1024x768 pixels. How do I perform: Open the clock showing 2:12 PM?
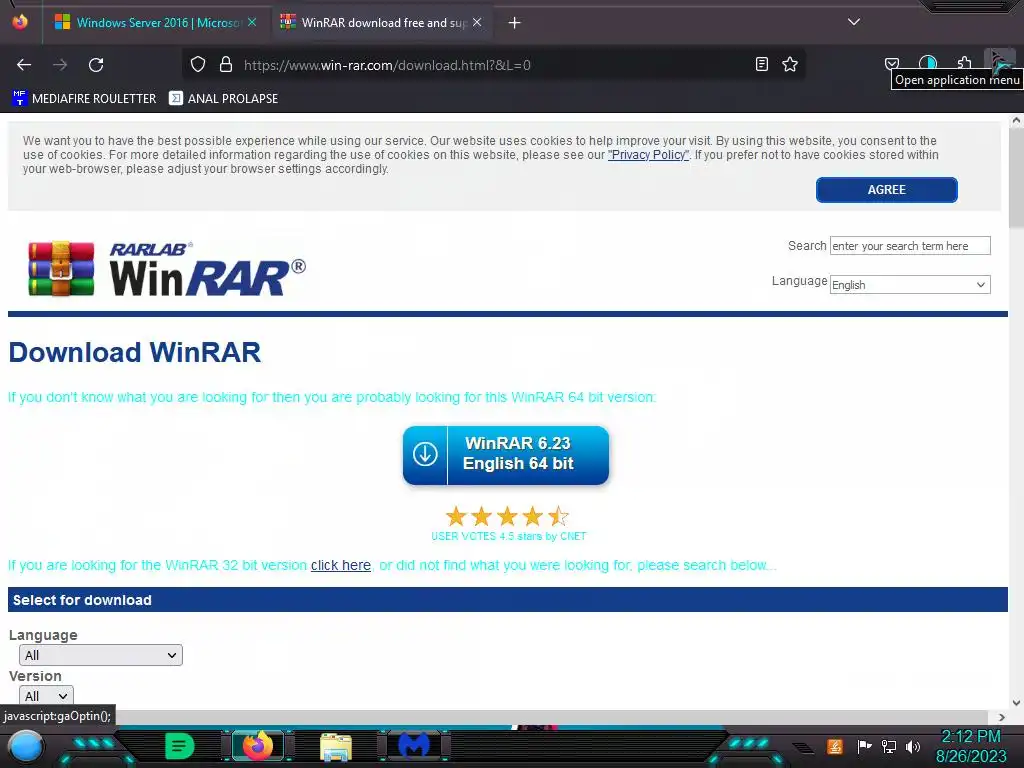[971, 746]
